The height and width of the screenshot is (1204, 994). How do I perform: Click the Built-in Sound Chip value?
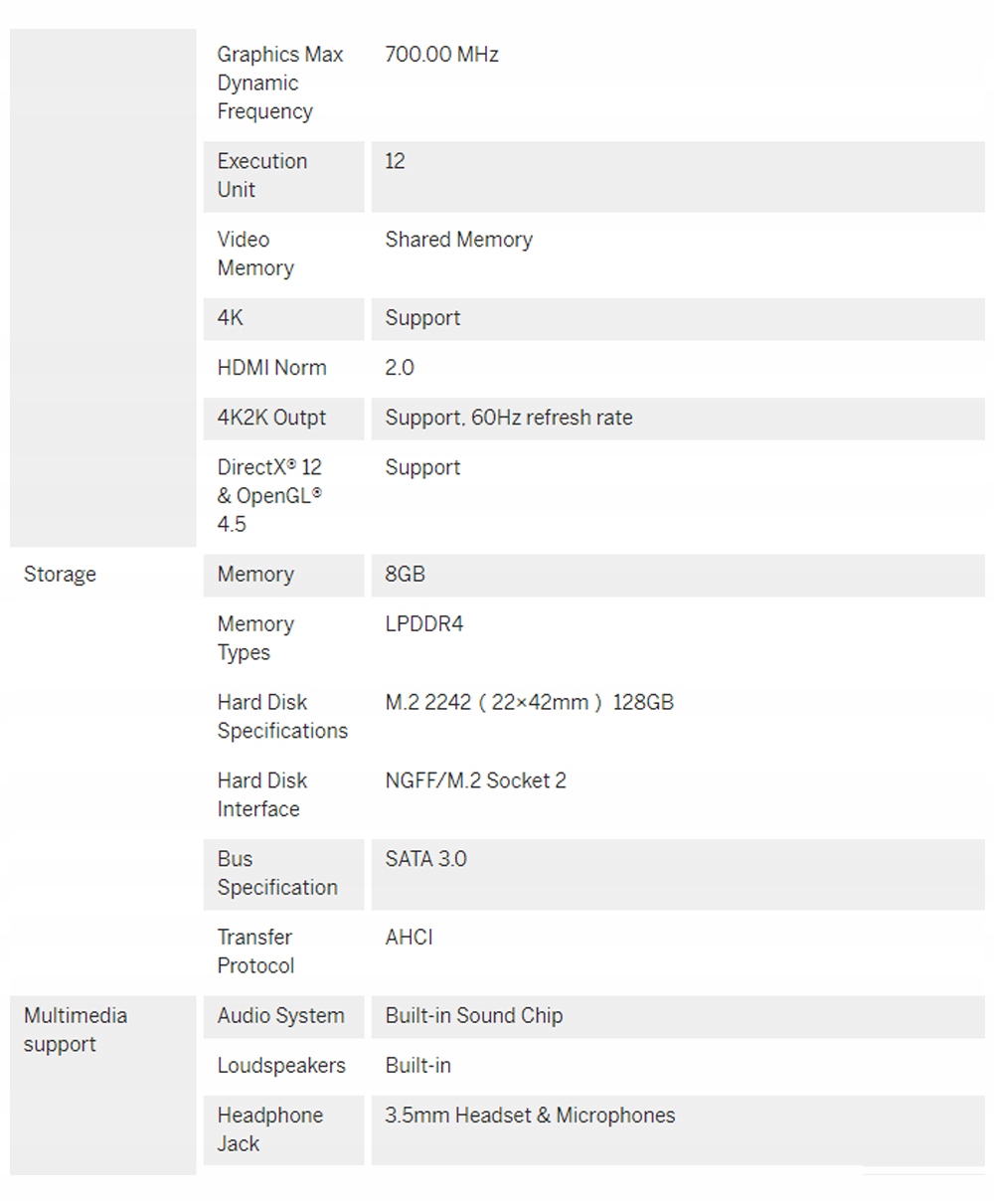tap(473, 1016)
